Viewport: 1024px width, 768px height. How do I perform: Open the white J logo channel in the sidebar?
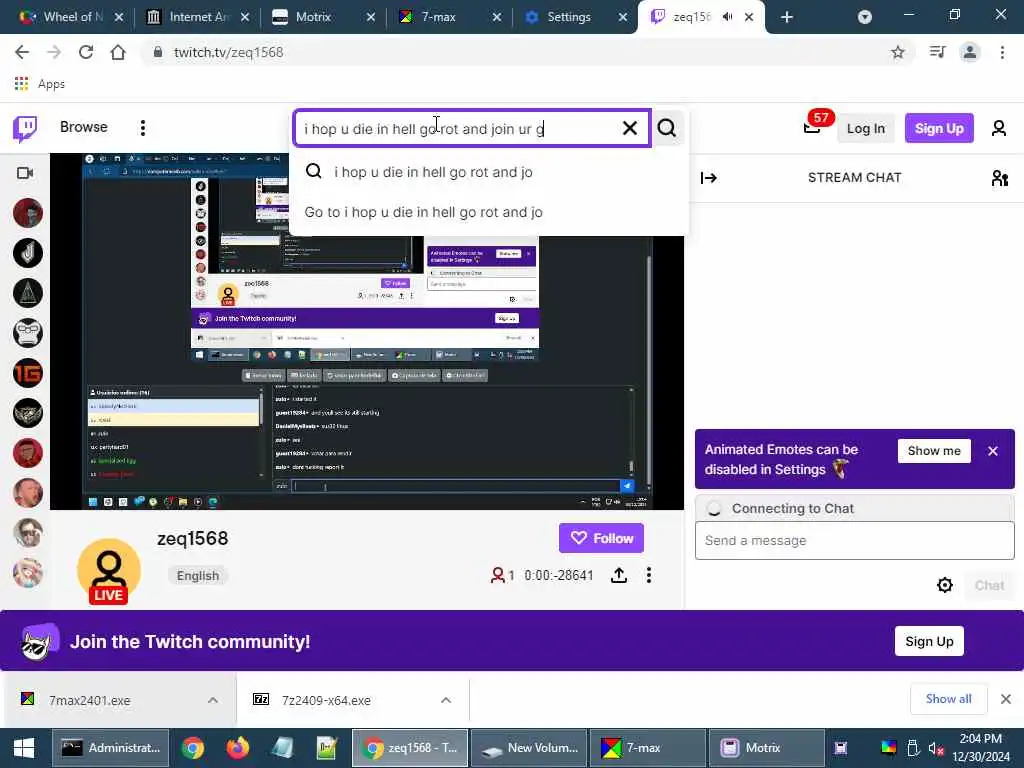tap(27, 253)
